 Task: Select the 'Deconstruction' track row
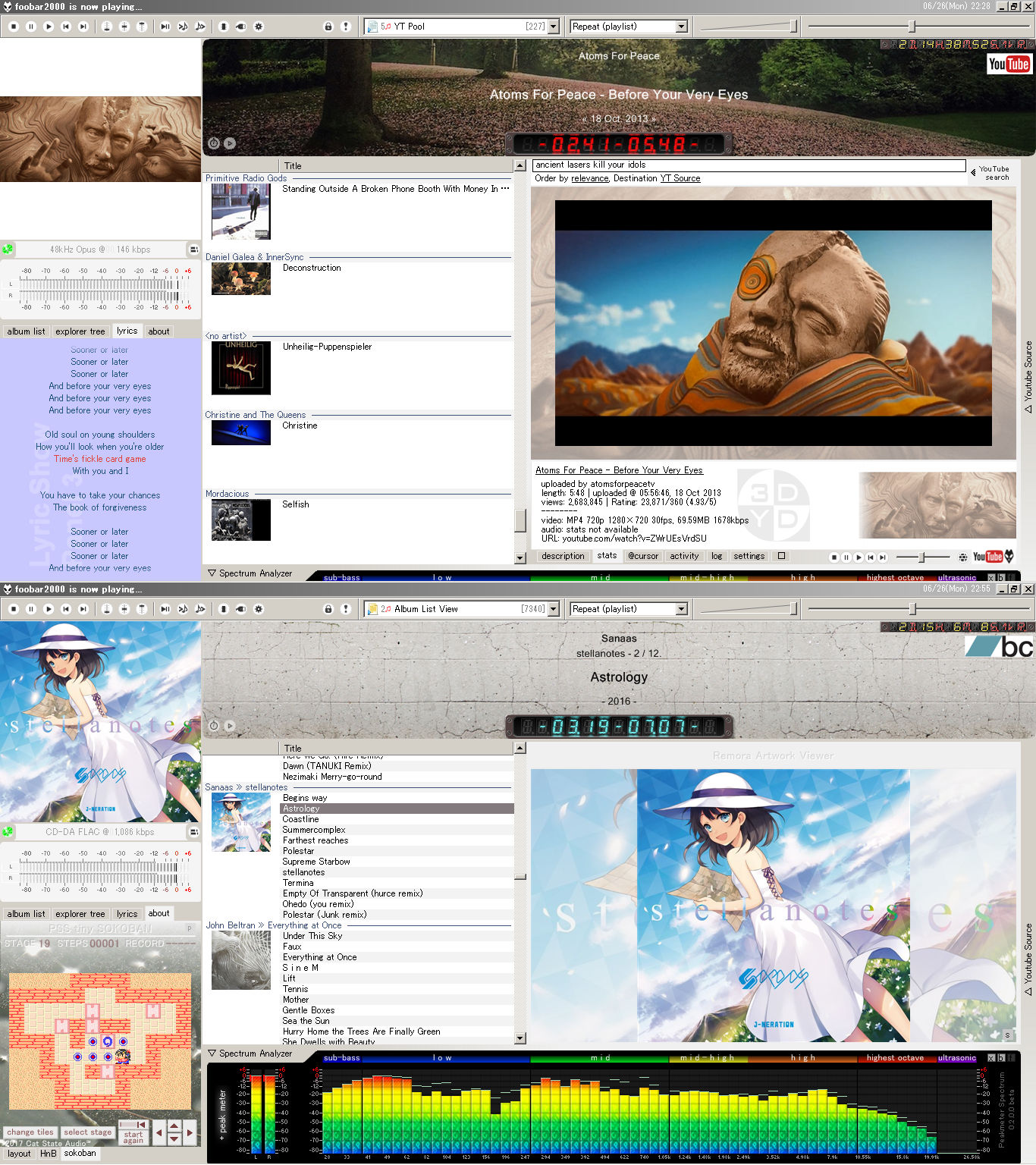pyautogui.click(x=397, y=268)
